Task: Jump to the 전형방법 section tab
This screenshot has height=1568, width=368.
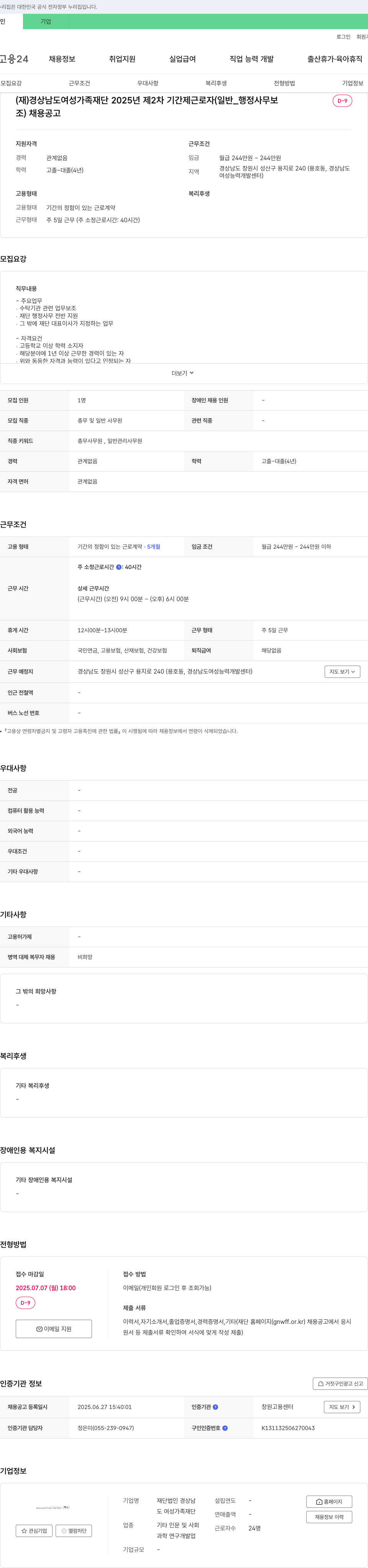Action: pyautogui.click(x=284, y=84)
